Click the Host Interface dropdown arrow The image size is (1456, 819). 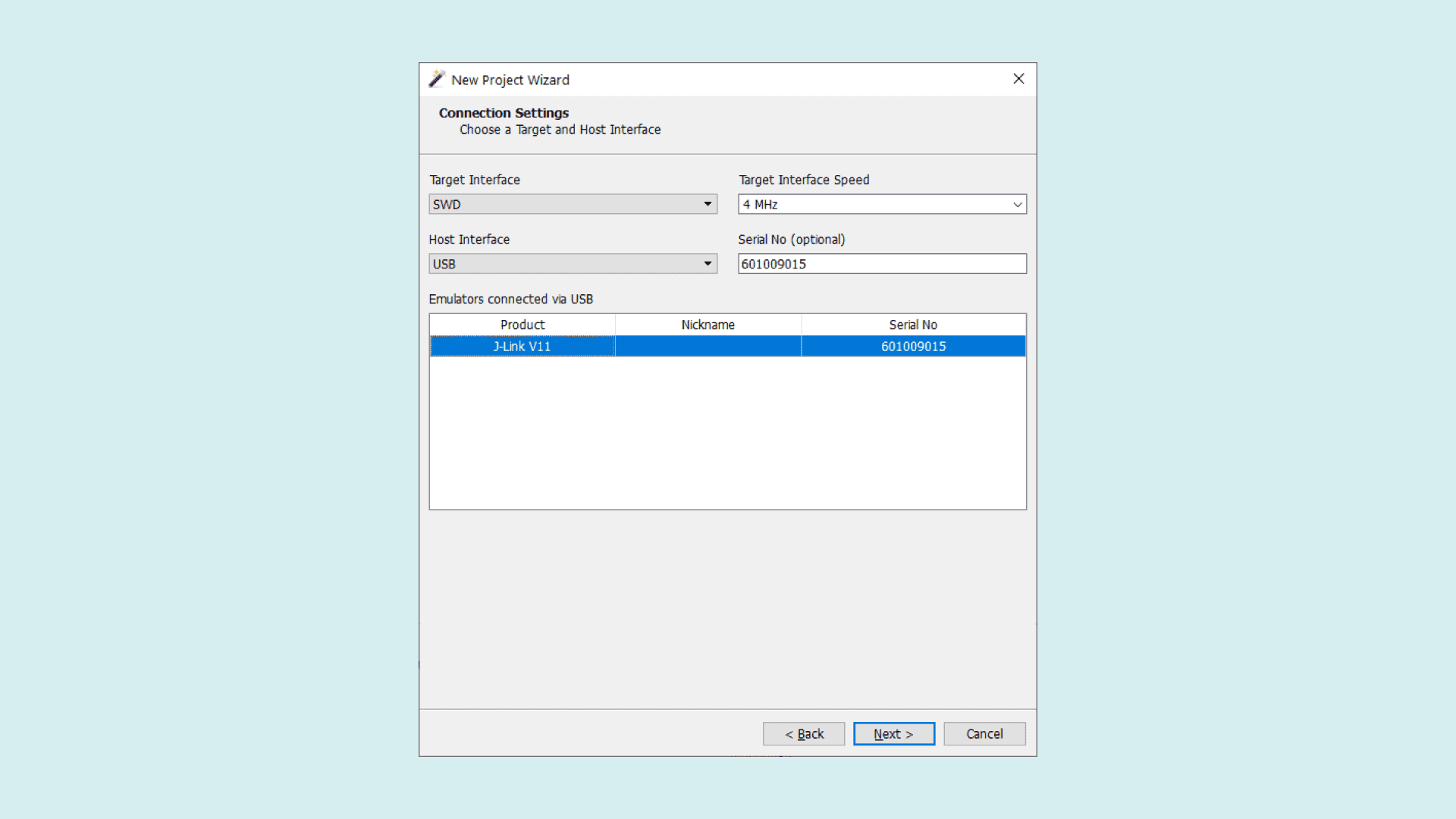pyautogui.click(x=708, y=264)
